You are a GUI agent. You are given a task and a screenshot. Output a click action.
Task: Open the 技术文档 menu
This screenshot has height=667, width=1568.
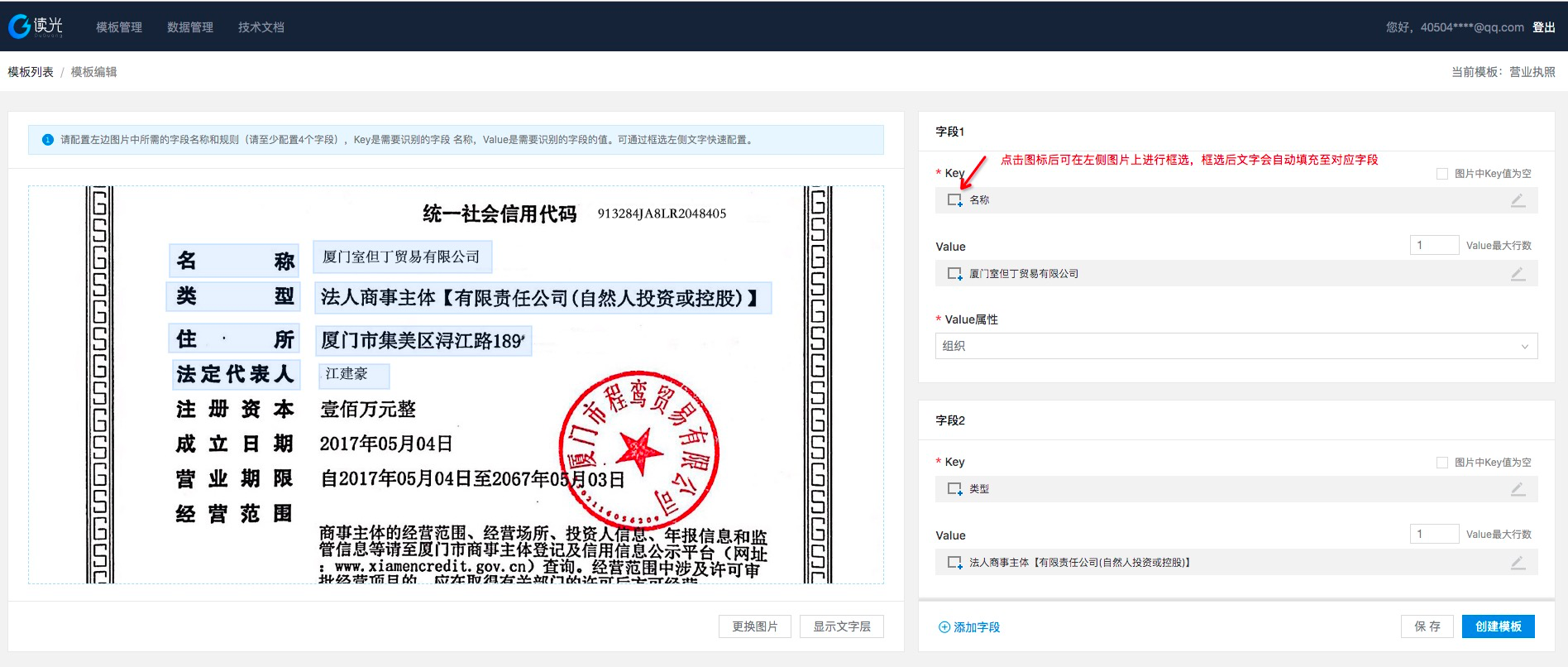click(x=261, y=27)
